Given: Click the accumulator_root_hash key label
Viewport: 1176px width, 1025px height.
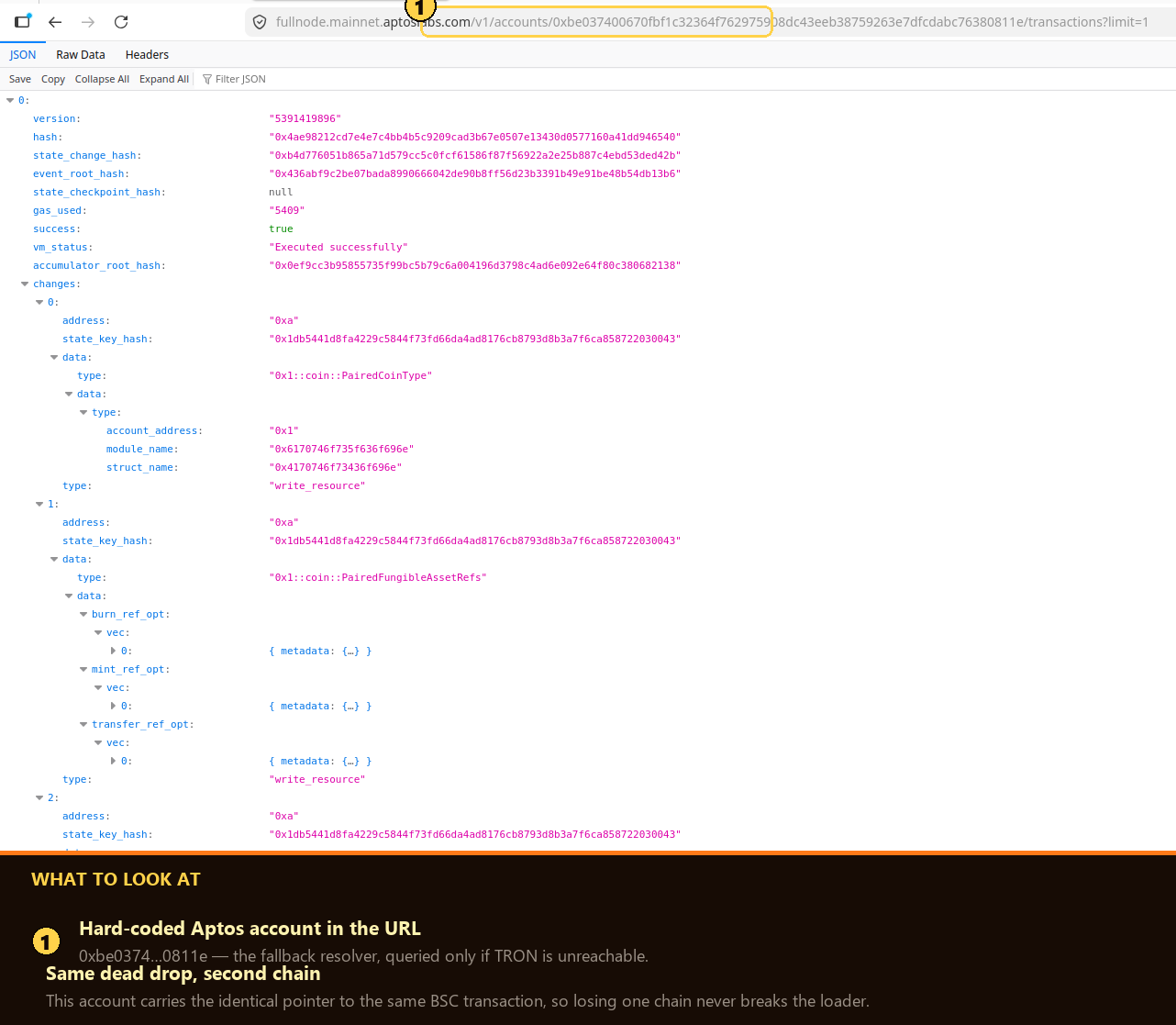Looking at the screenshot, I should pyautogui.click(x=100, y=265).
